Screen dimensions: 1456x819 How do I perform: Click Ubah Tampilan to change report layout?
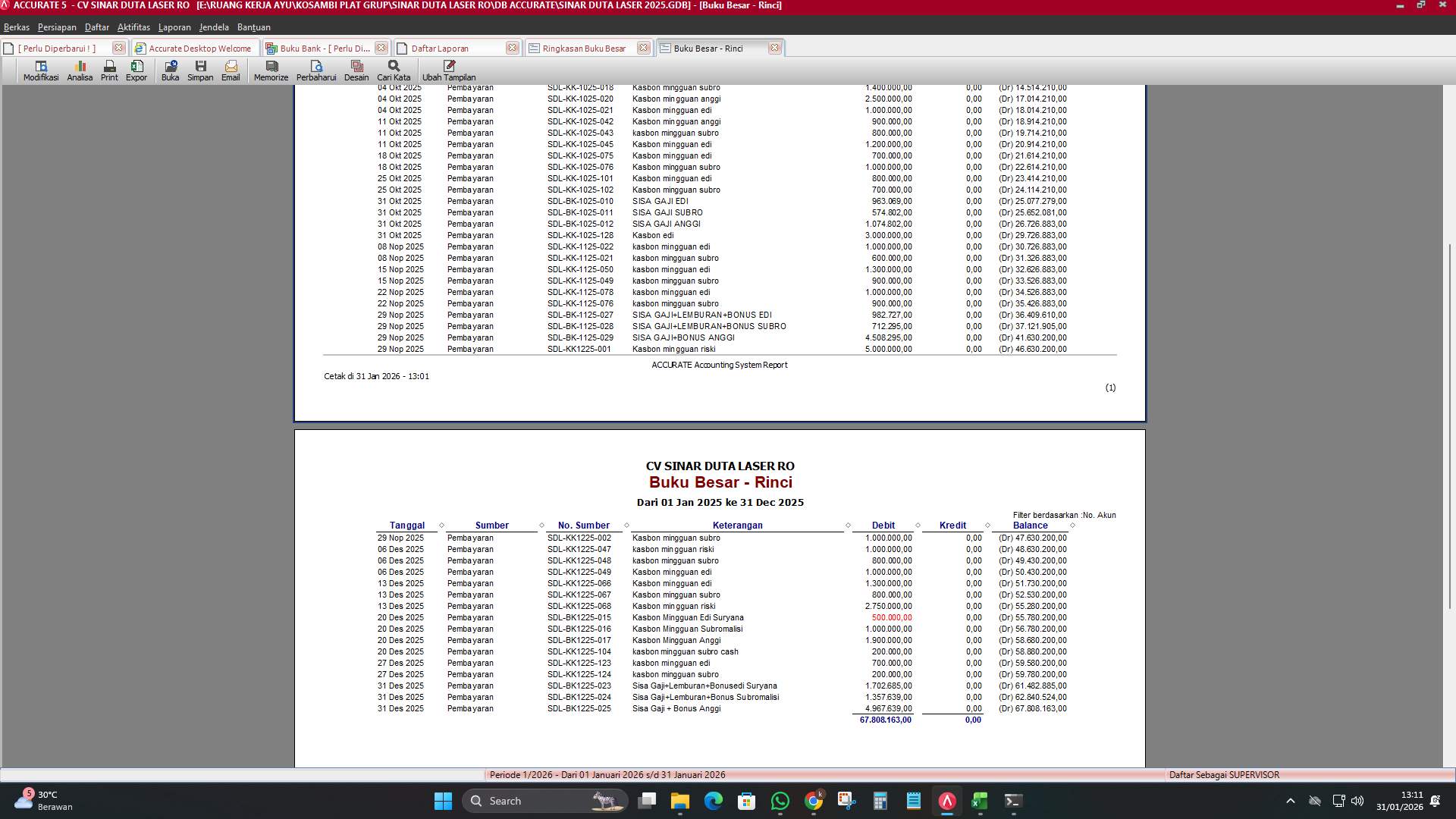(x=448, y=70)
